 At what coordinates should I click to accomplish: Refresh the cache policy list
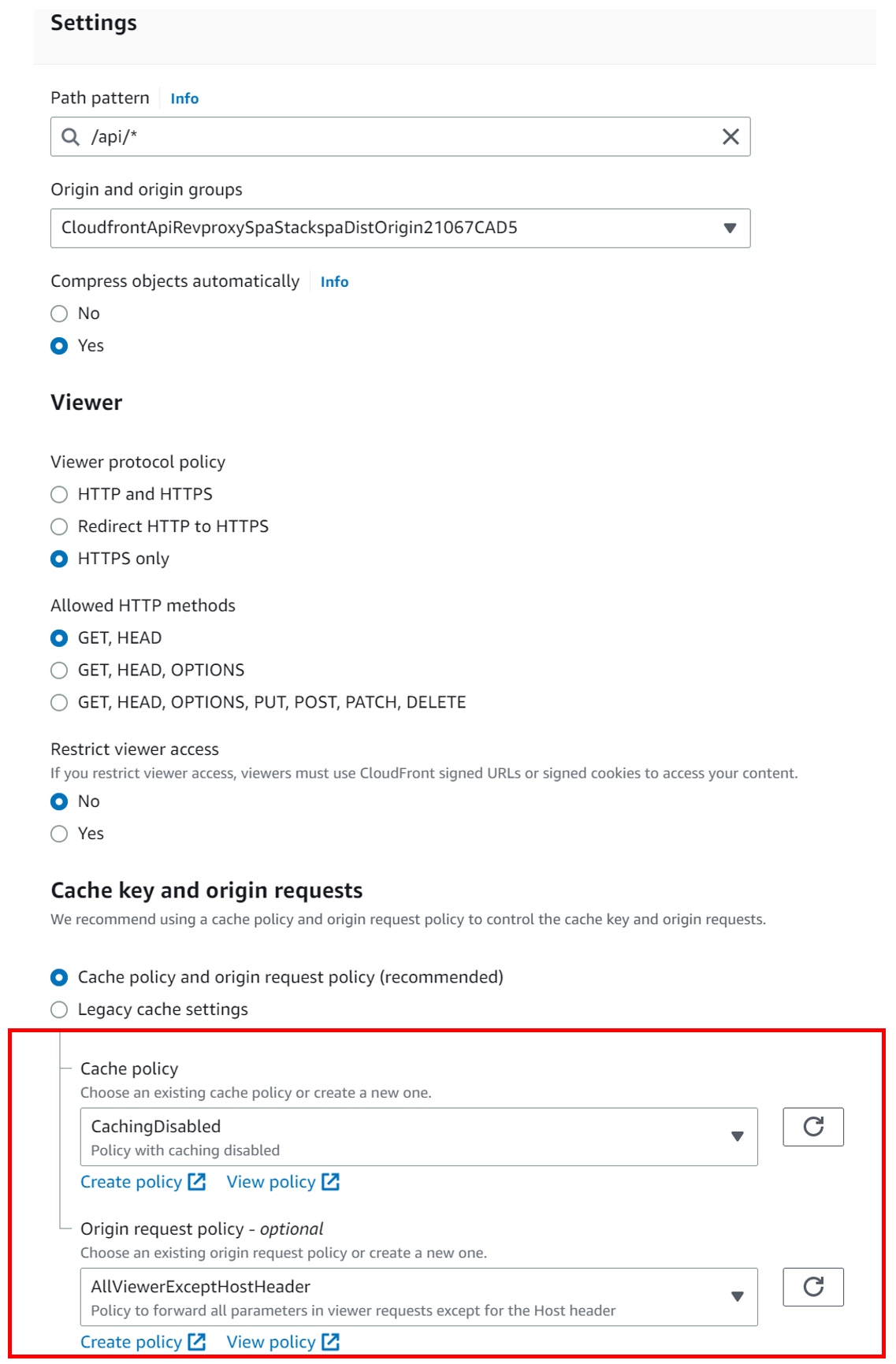click(x=813, y=1127)
